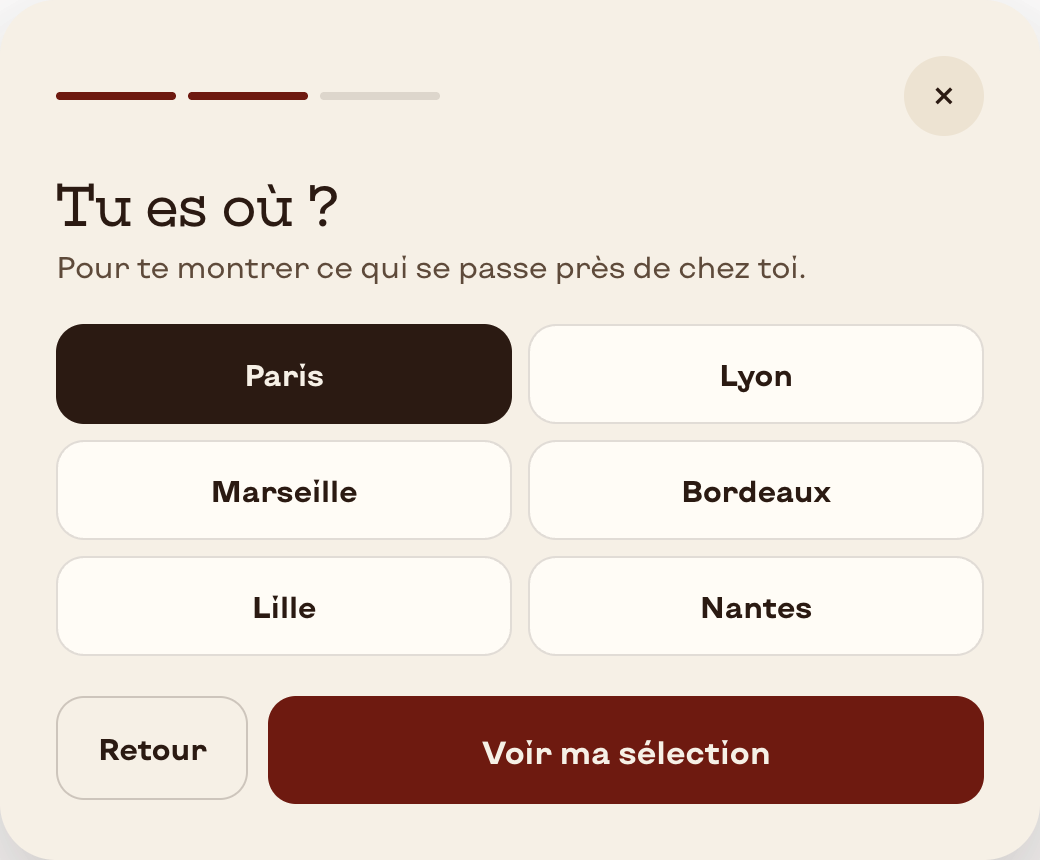This screenshot has width=1040, height=860.
Task: Click the 'Tu es où ?' heading
Action: pyautogui.click(x=198, y=206)
